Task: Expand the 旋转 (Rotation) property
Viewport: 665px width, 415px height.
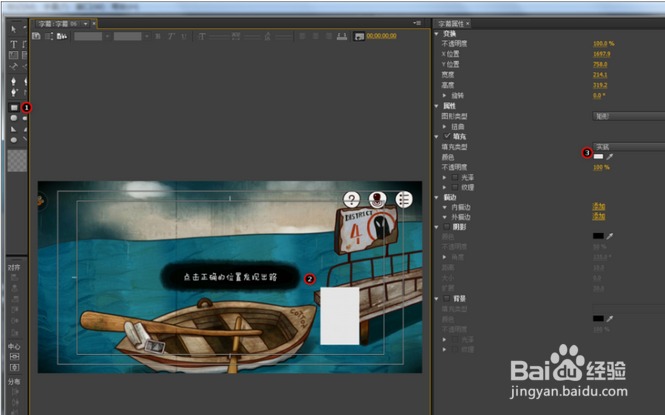Action: (x=444, y=95)
